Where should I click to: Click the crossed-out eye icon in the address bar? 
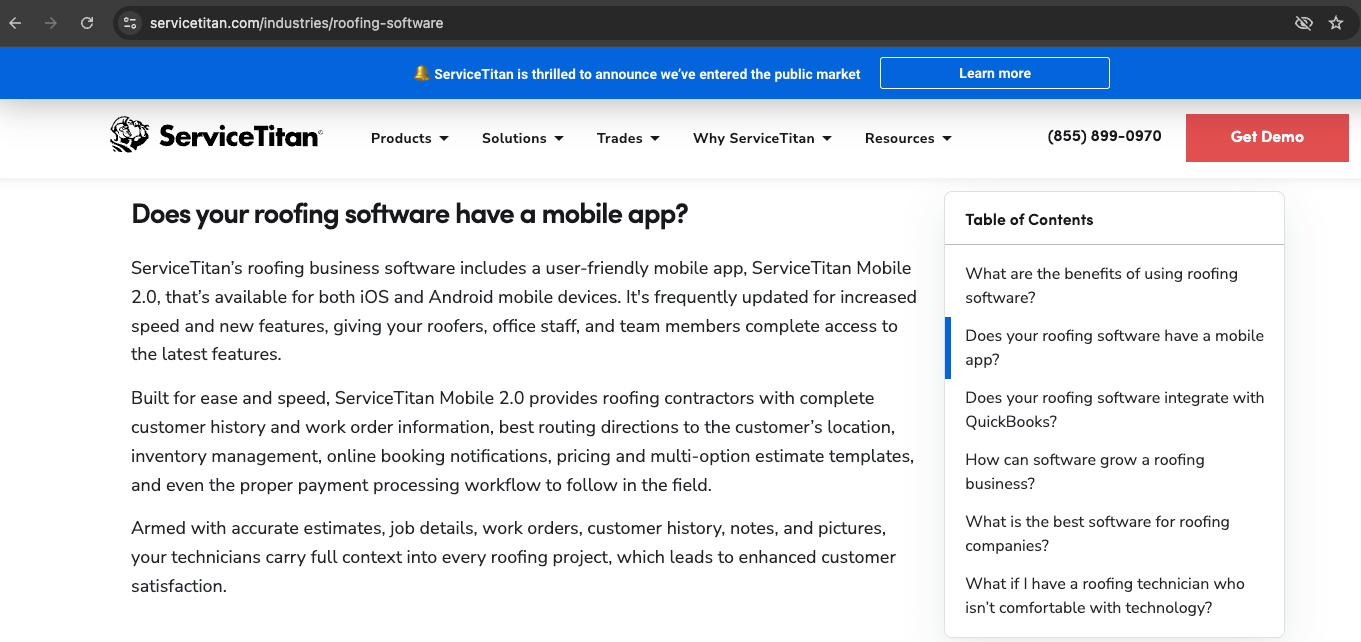pos(1303,22)
